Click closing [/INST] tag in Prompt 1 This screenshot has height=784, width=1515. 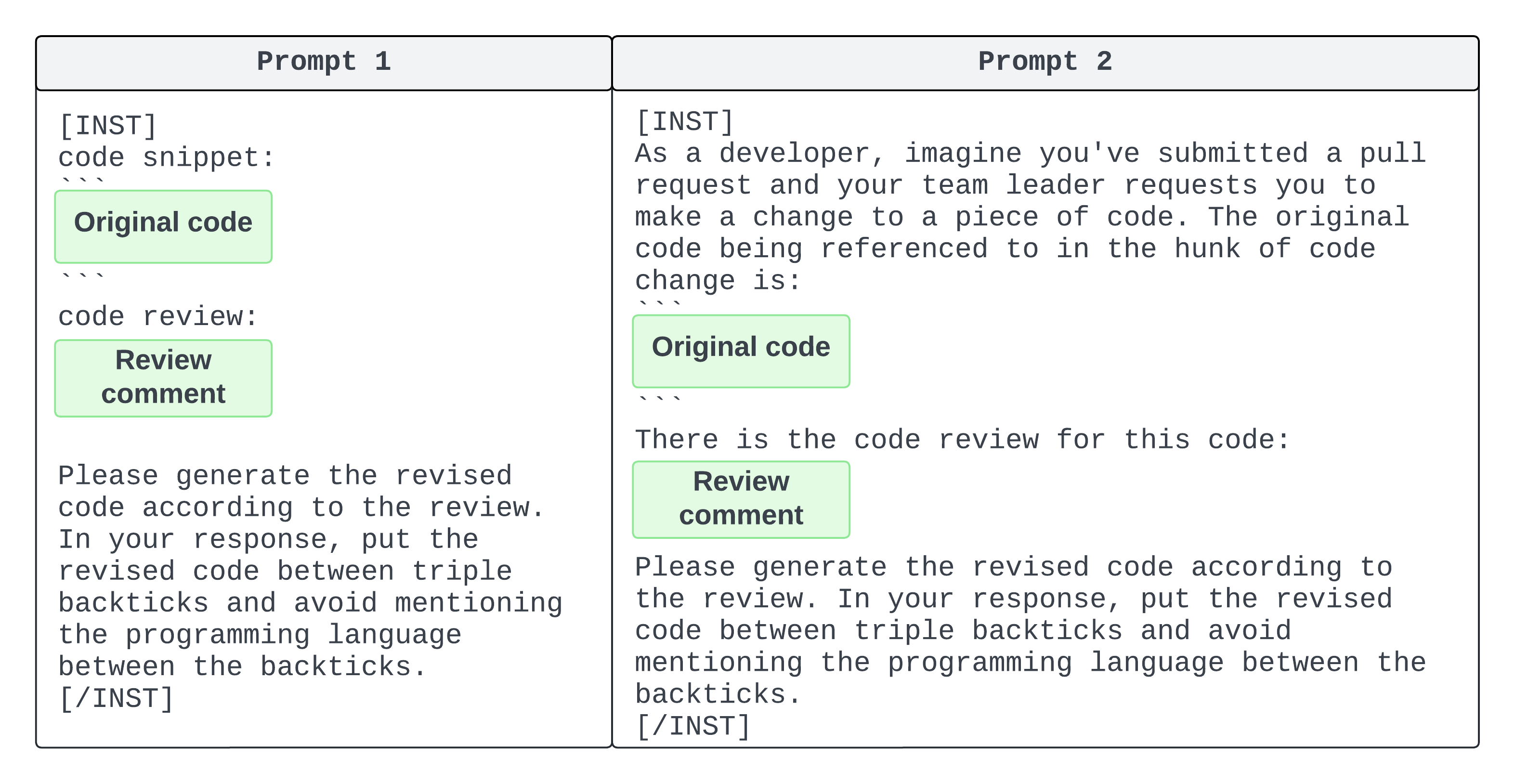click(x=117, y=699)
